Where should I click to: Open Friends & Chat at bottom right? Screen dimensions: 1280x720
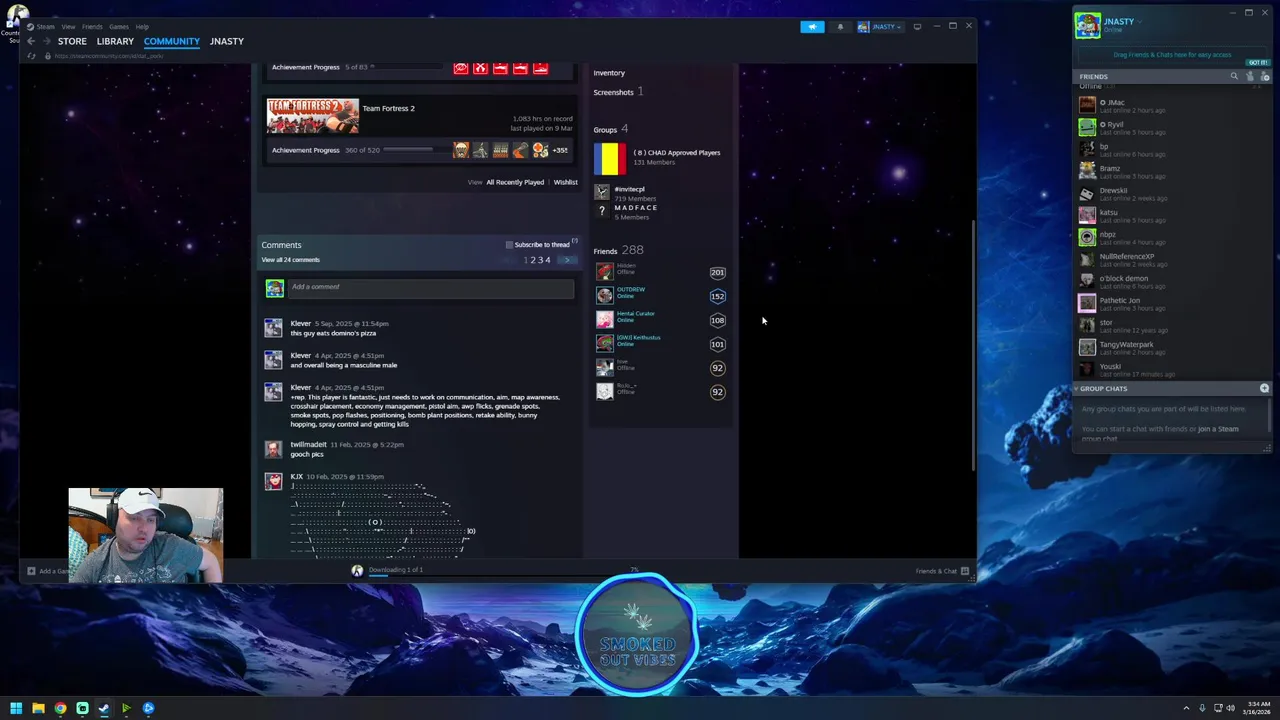click(942, 571)
